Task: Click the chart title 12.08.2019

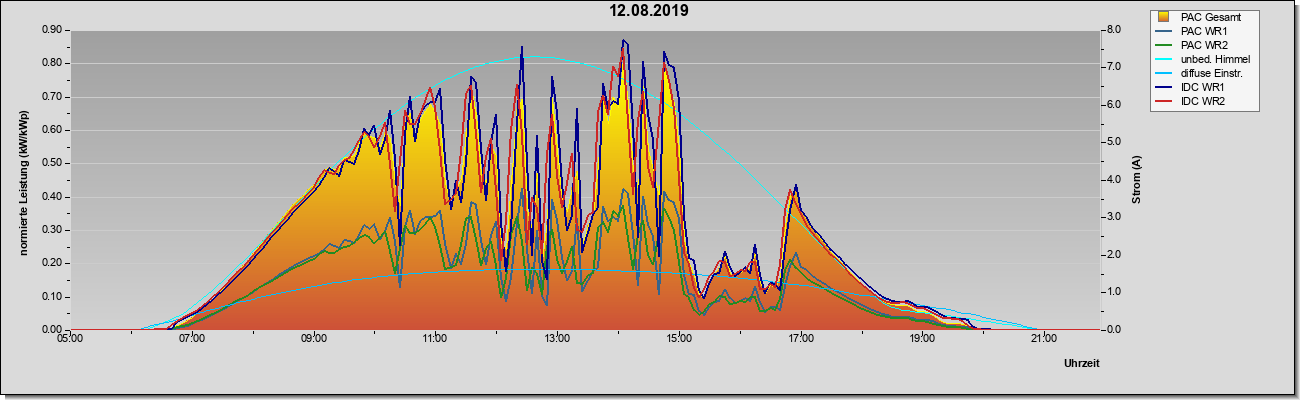Action: click(650, 11)
